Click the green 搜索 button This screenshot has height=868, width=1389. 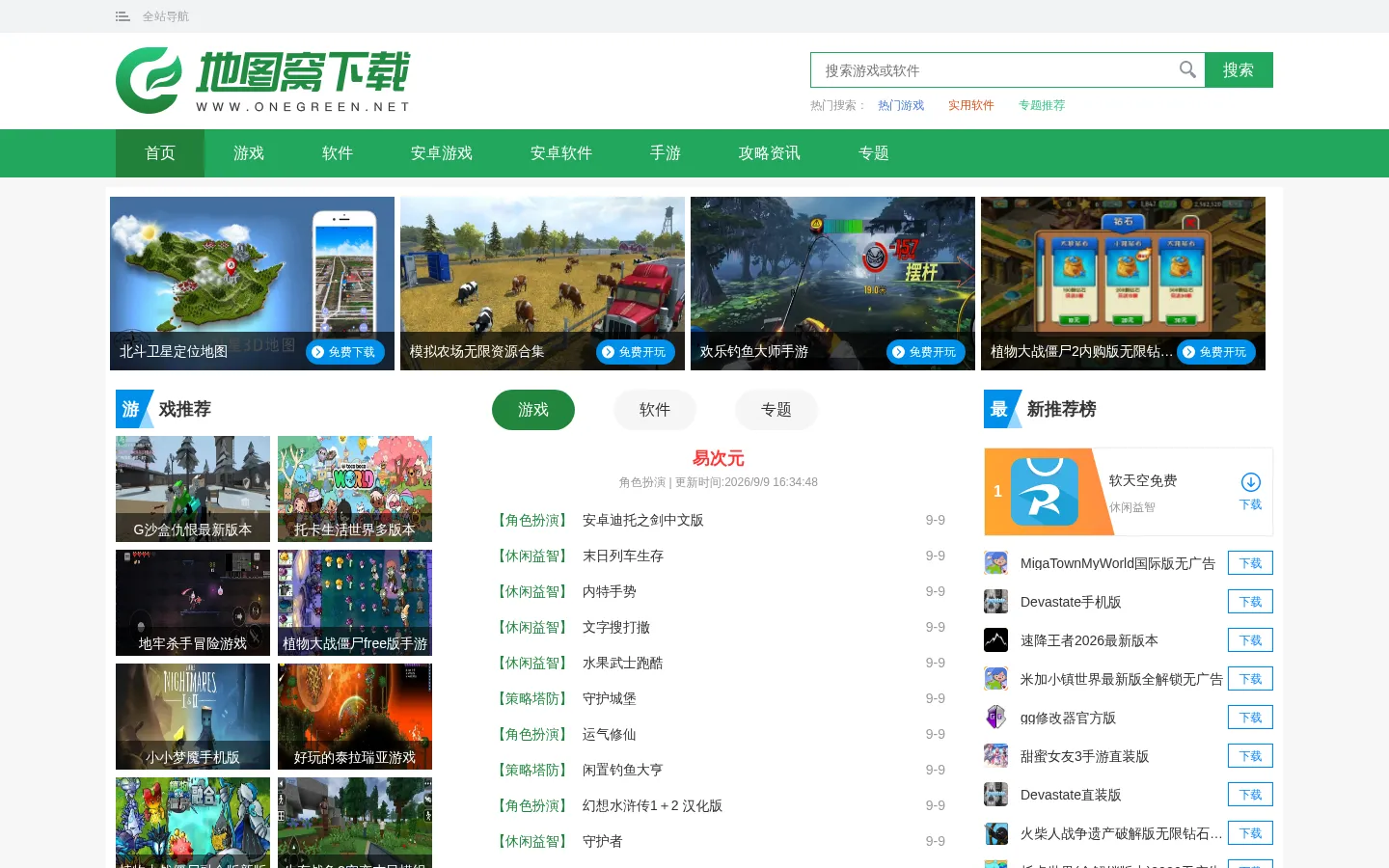(x=1239, y=70)
